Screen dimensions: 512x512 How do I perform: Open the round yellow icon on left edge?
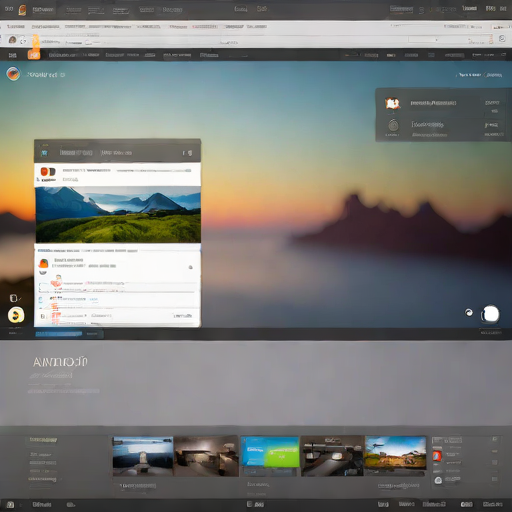point(16,315)
